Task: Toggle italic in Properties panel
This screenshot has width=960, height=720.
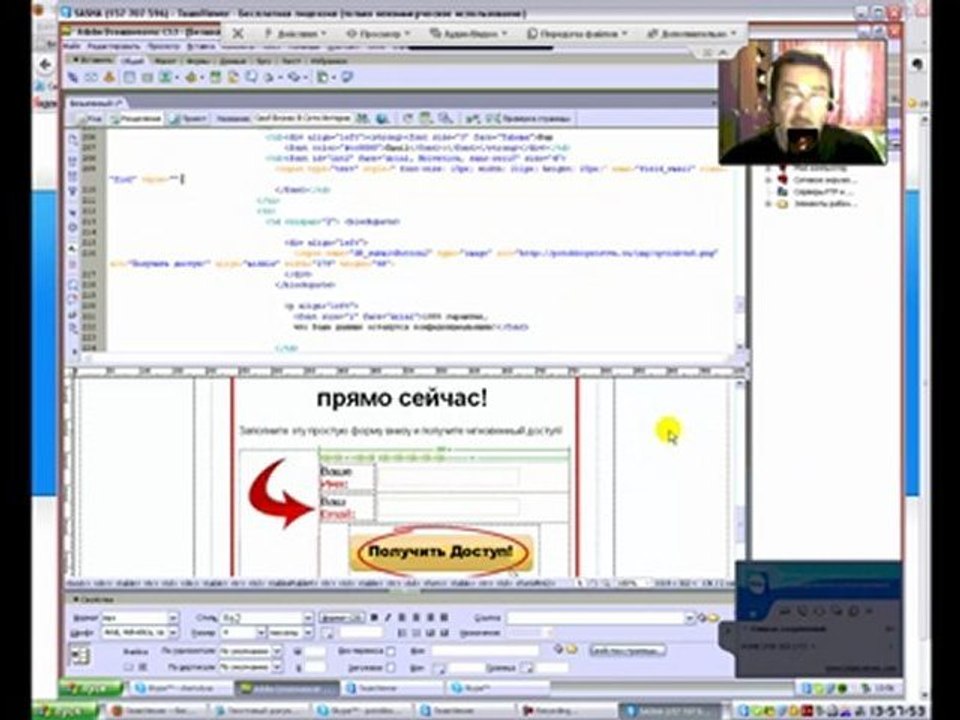Action: [x=388, y=618]
